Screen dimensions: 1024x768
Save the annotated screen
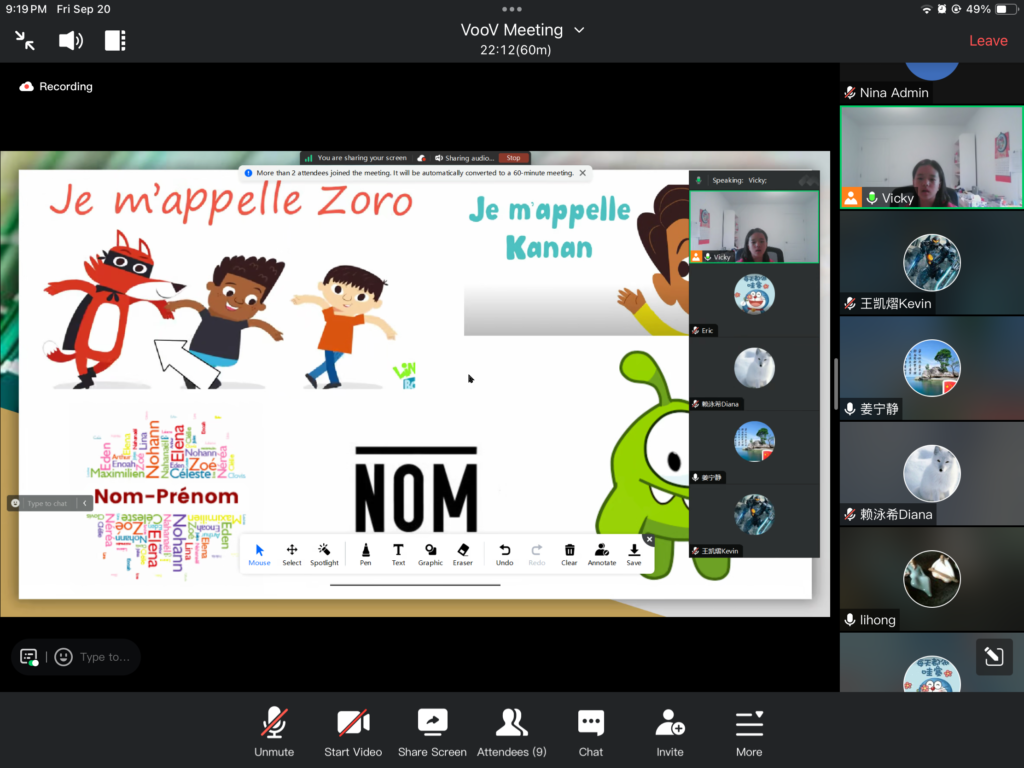(x=633, y=554)
